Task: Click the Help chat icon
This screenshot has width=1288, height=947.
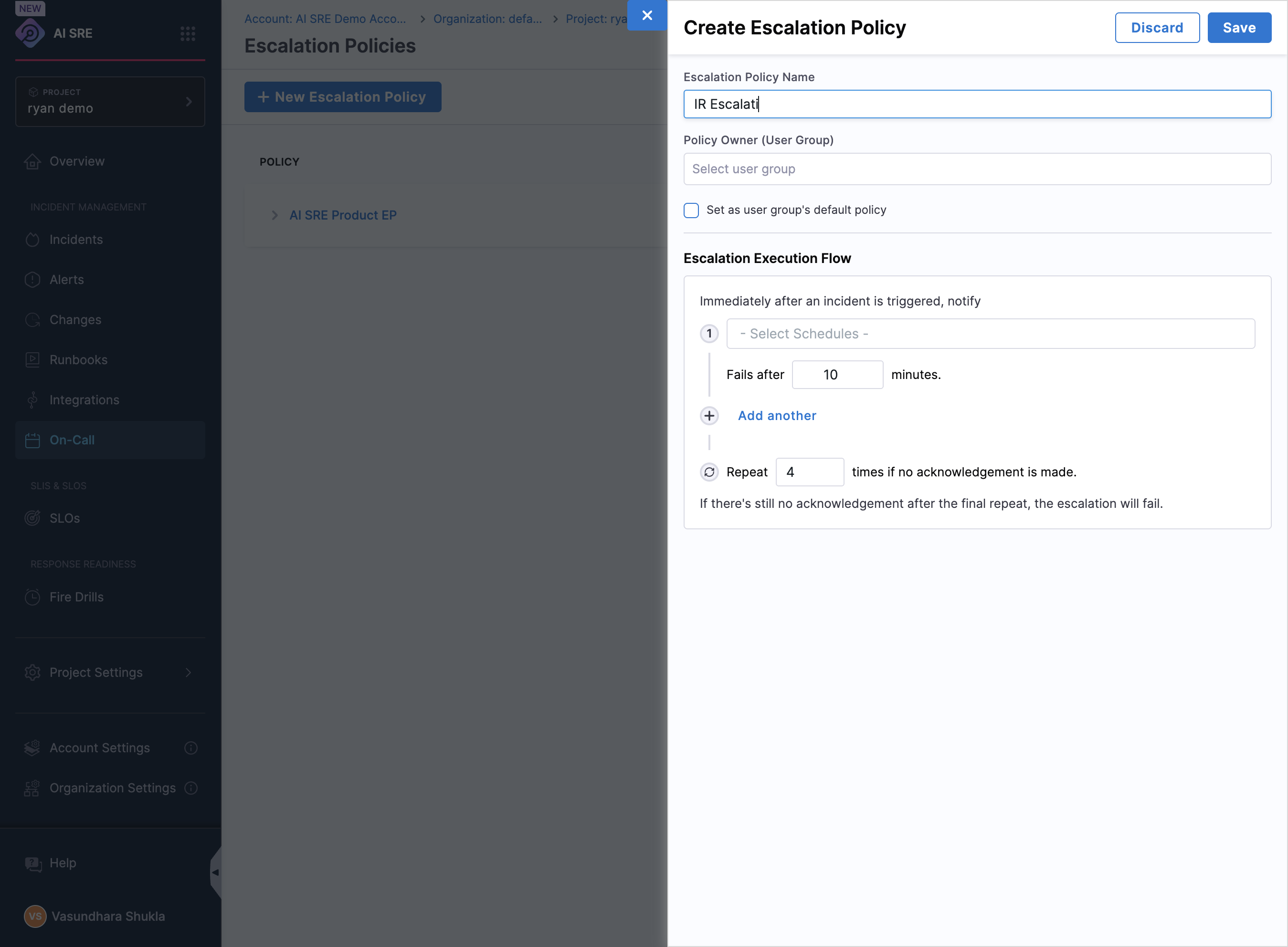Action: tap(32, 864)
